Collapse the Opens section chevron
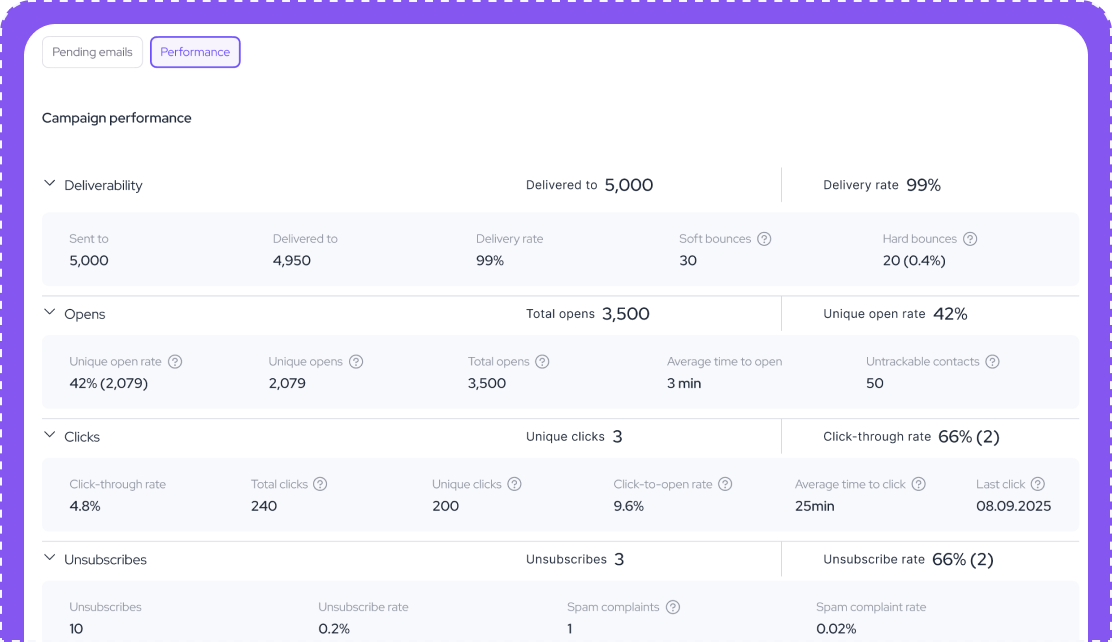1112x642 pixels. pyautogui.click(x=49, y=312)
